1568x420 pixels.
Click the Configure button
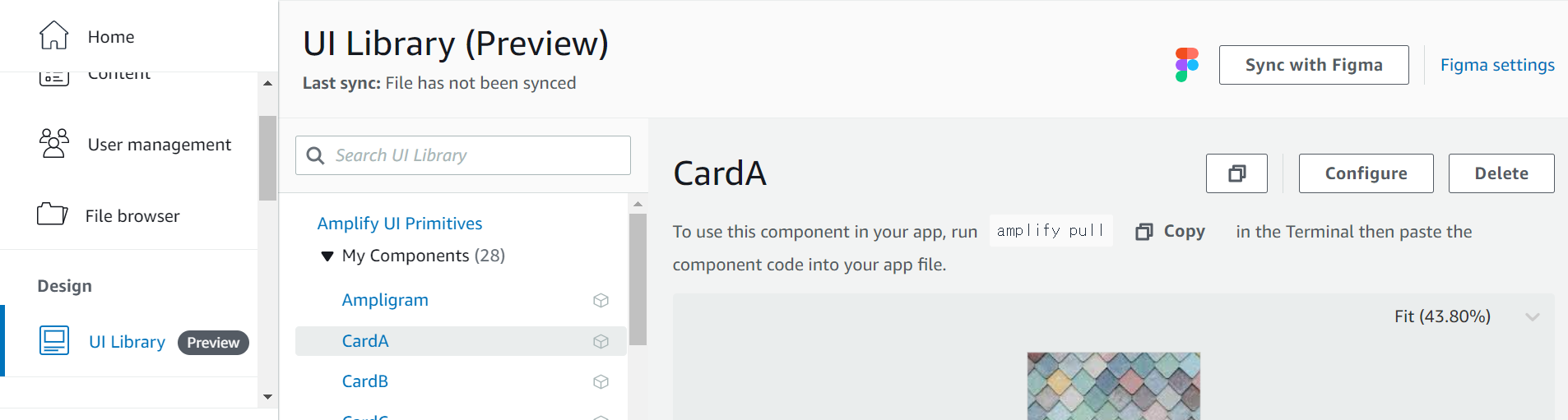(1366, 173)
